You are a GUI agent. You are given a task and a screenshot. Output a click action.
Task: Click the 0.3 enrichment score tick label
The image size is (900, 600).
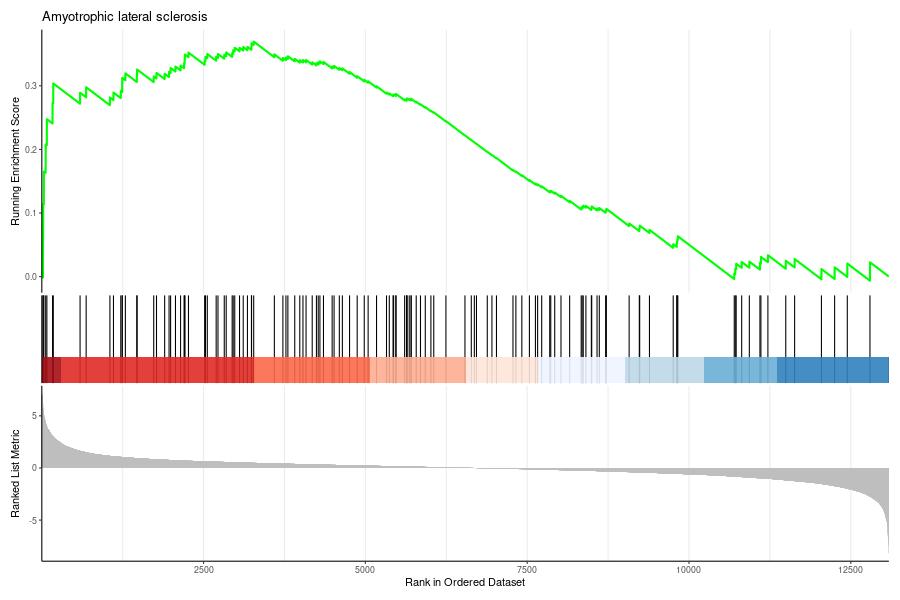30,86
